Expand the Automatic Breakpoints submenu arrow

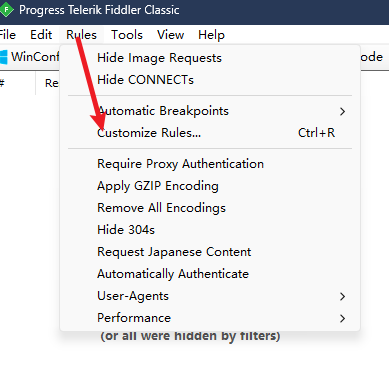point(342,111)
